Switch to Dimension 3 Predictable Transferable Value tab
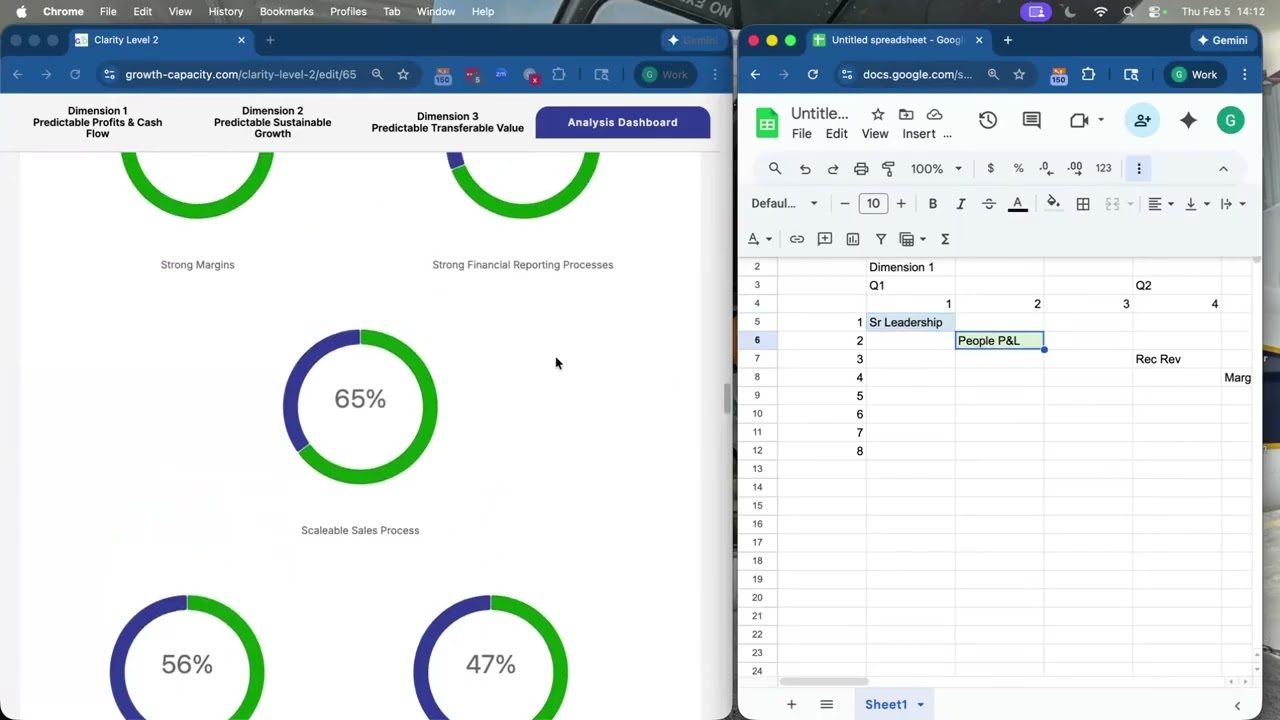Screen dimensions: 1280x720 448,122
